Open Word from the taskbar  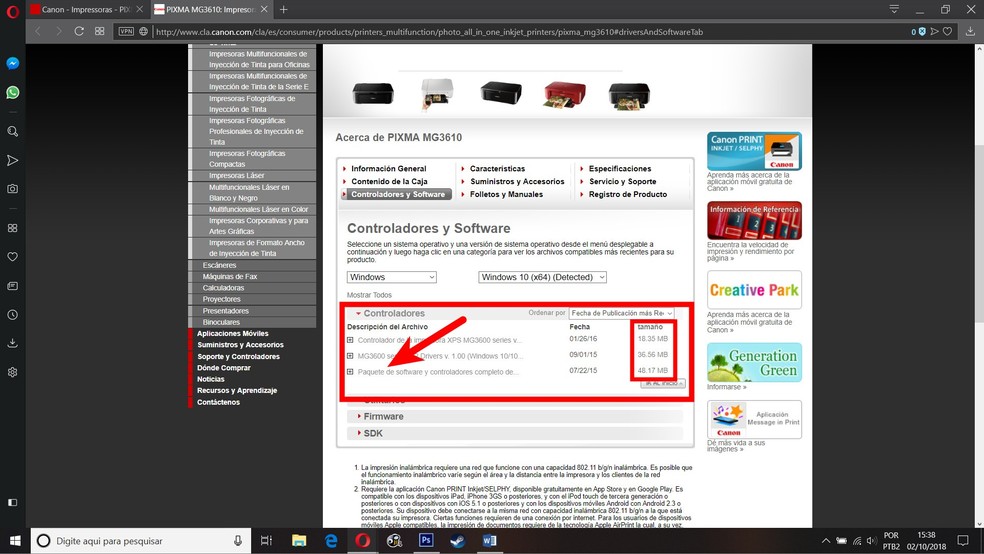pyautogui.click(x=489, y=541)
